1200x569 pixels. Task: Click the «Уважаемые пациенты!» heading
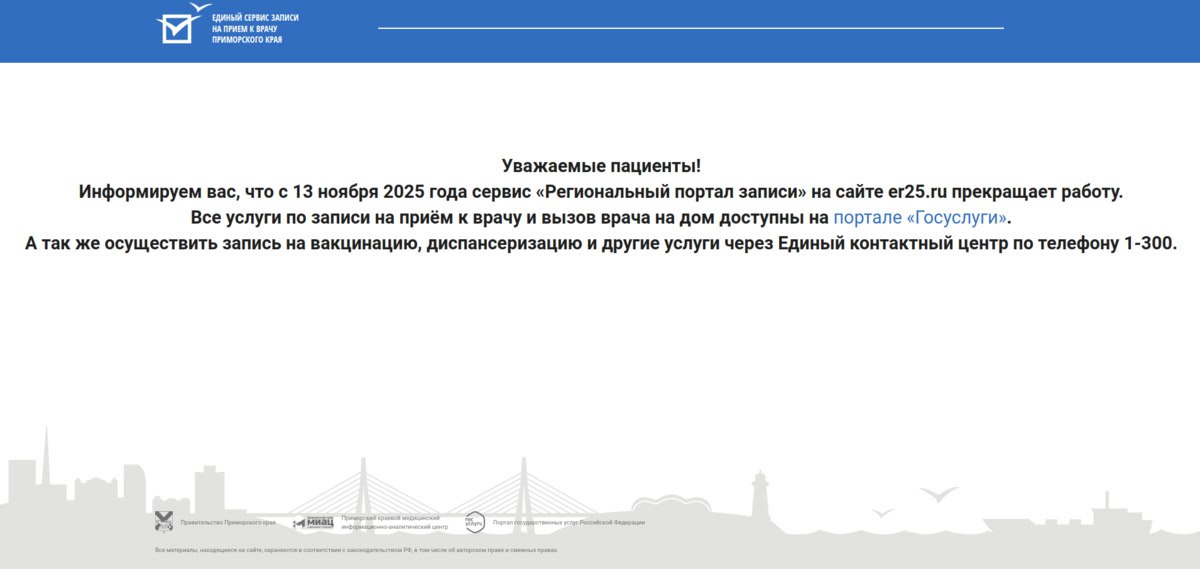tap(600, 165)
